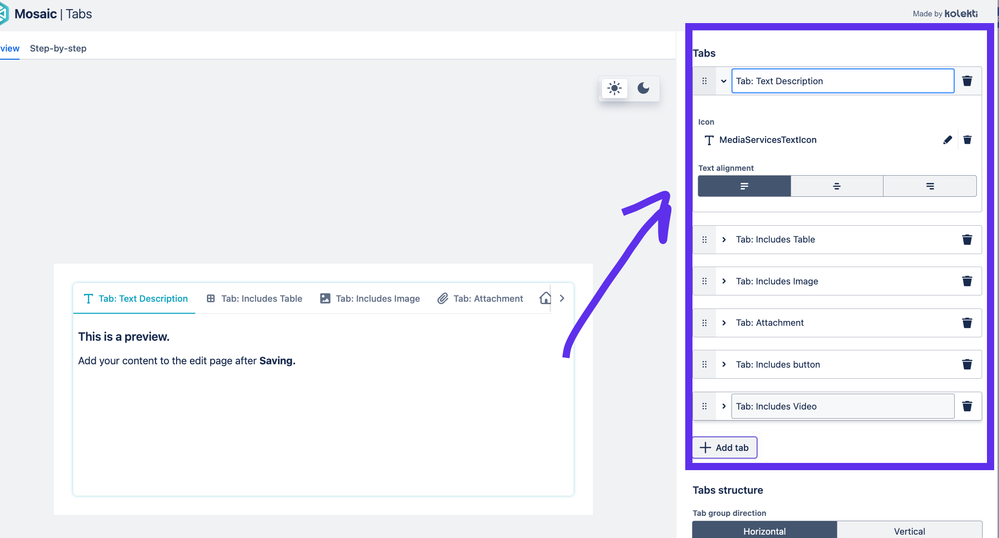Grab drag handle of Tab: Text Description

(704, 81)
